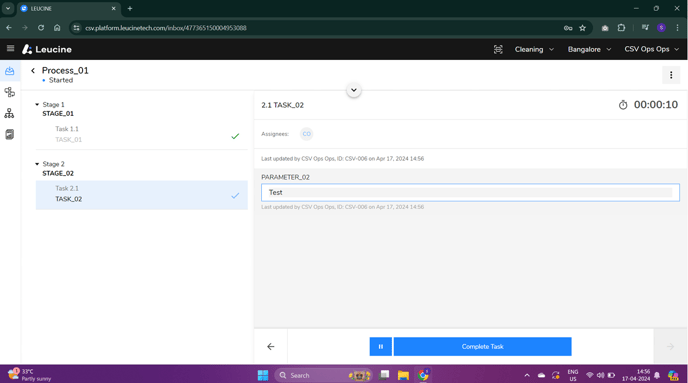The width and height of the screenshot is (688, 383).
Task: Open Chrome from the taskbar
Action: click(423, 375)
